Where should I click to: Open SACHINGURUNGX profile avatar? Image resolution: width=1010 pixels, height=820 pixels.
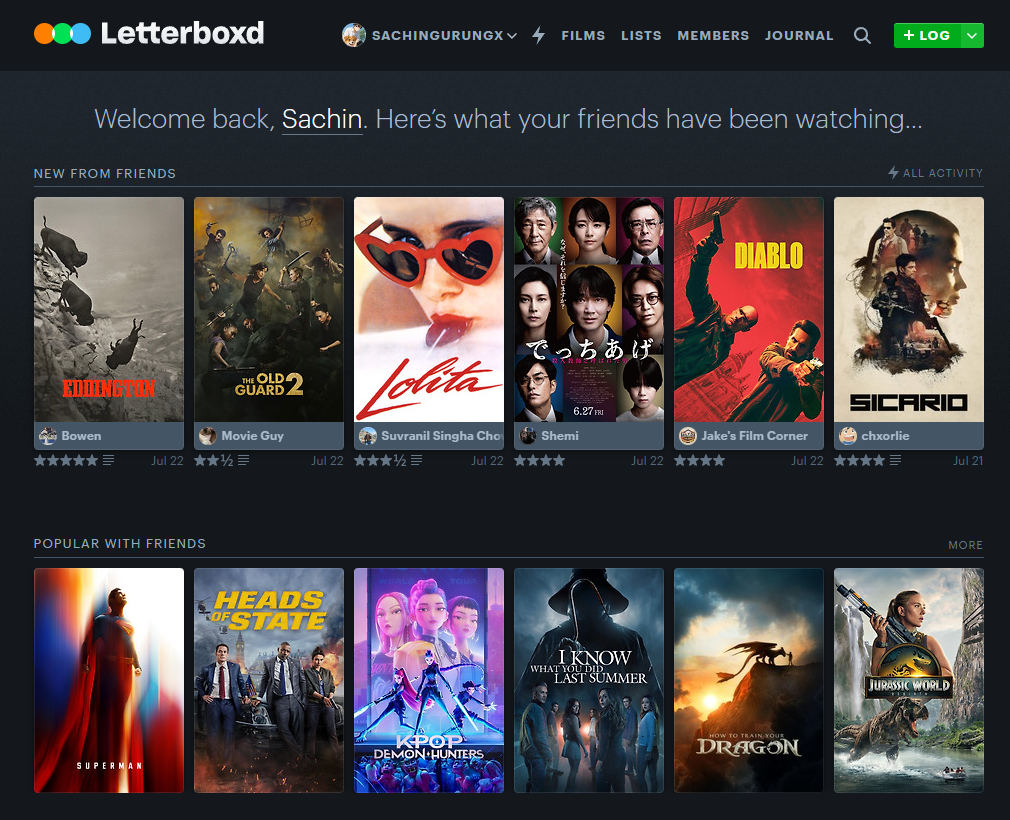coord(354,35)
